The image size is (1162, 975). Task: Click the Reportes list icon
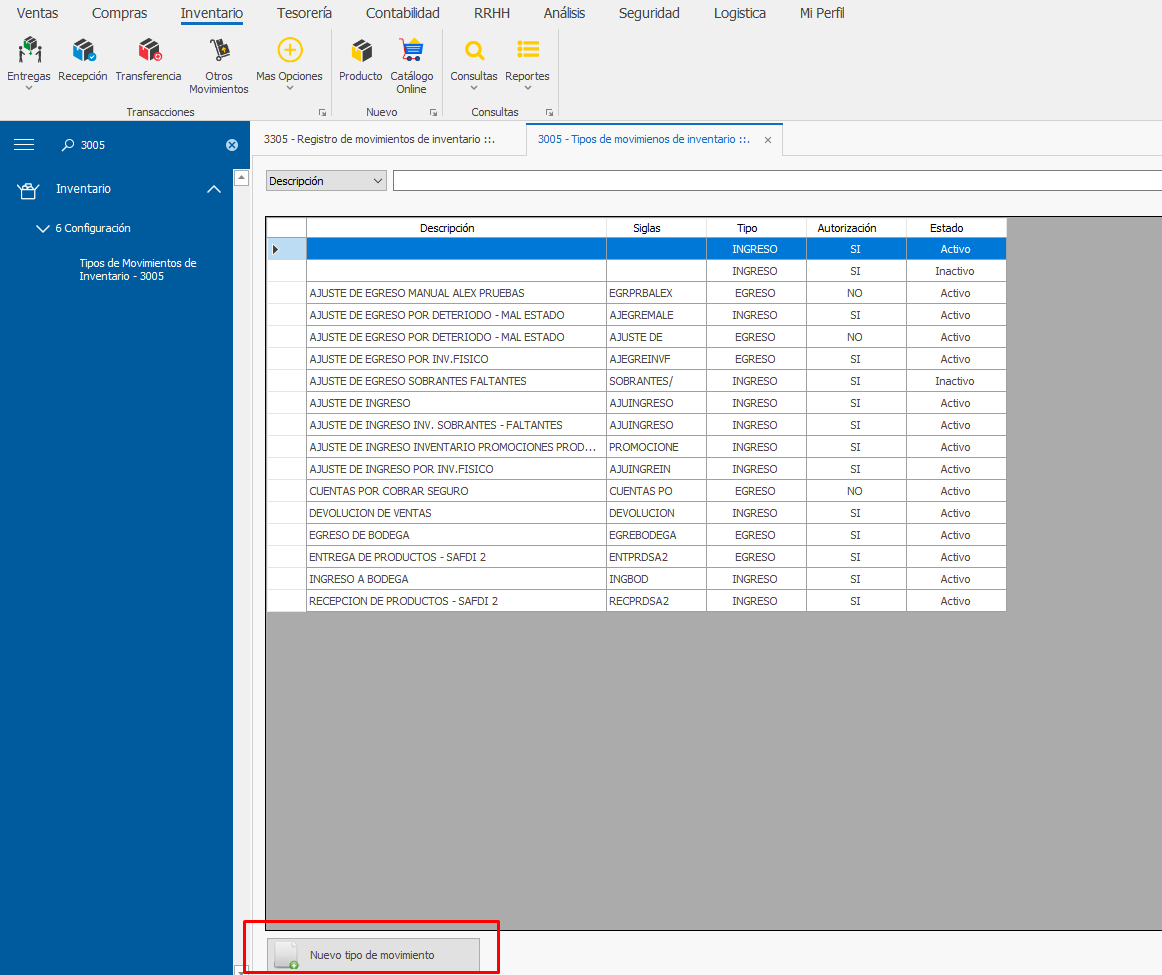527,51
